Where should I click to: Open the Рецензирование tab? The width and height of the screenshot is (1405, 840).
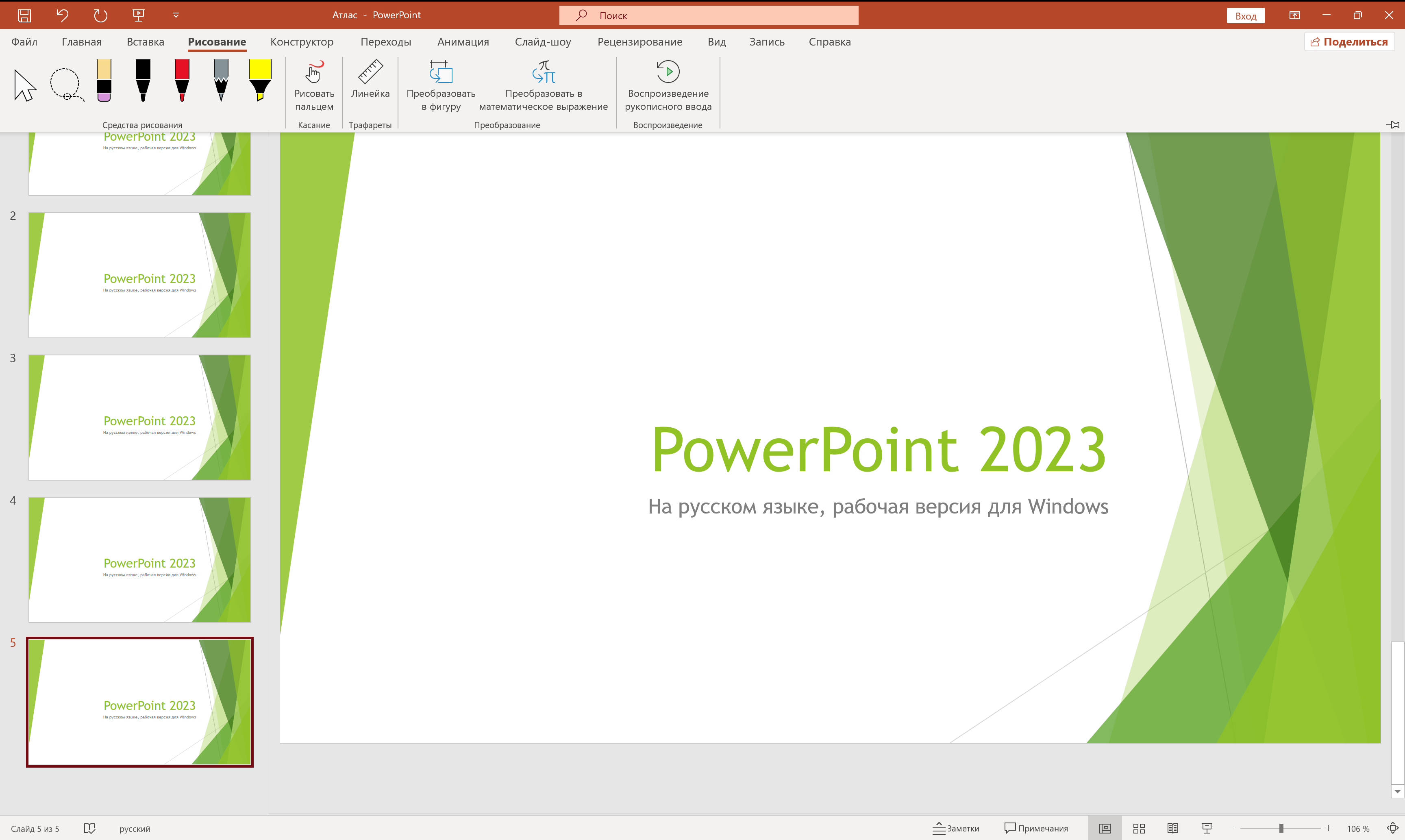pos(640,41)
